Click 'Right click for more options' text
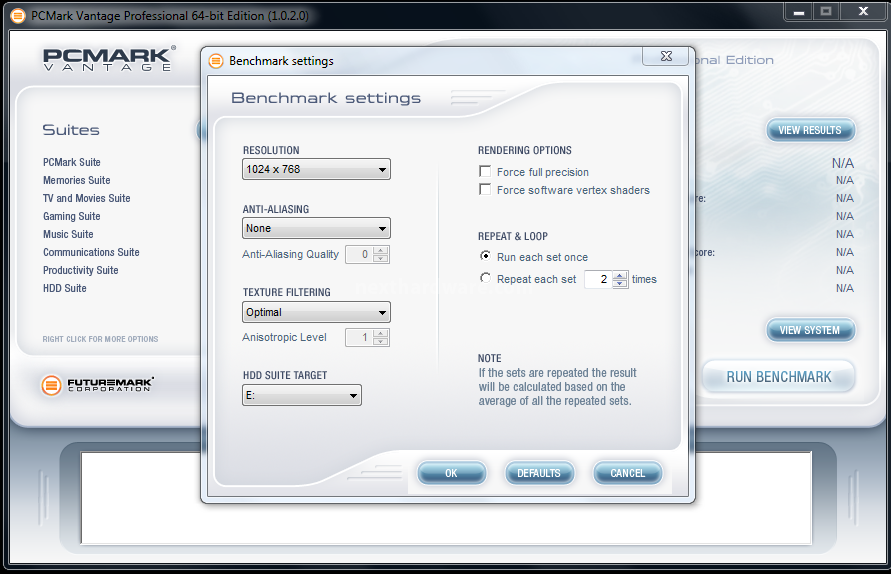Screen dimensions: 891x574 (101, 339)
